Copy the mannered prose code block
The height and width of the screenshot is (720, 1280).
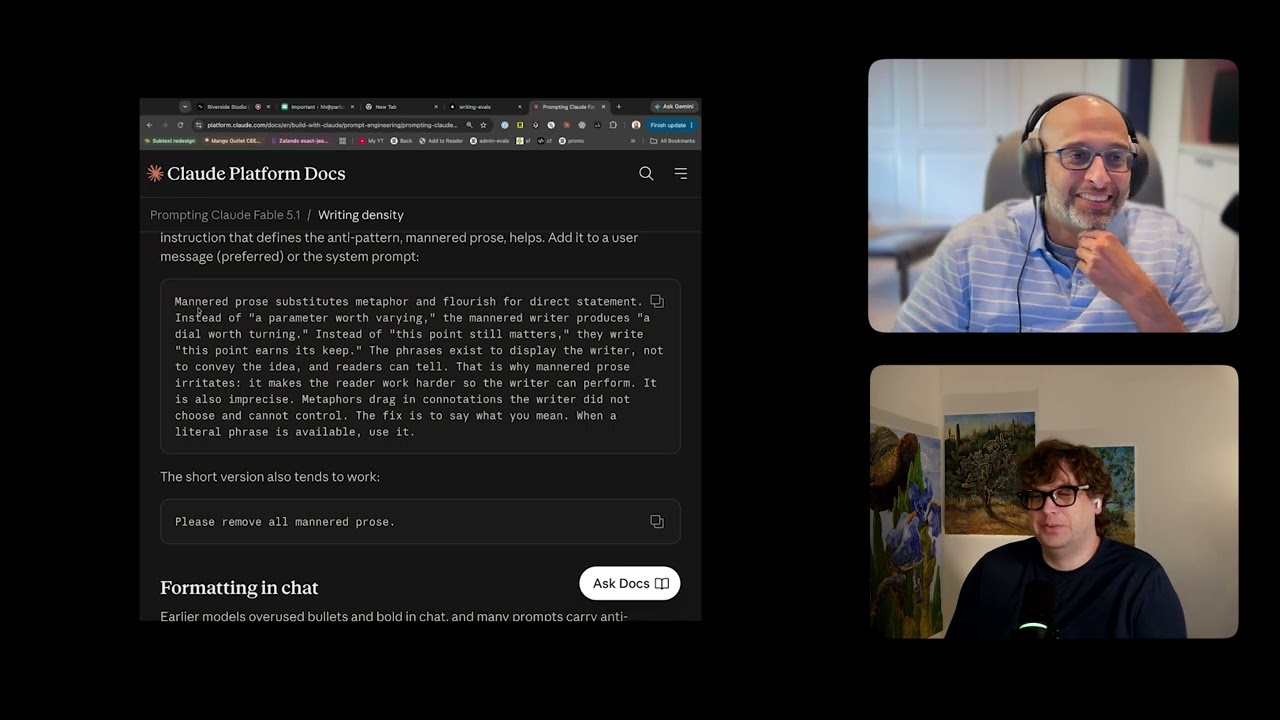tap(657, 301)
